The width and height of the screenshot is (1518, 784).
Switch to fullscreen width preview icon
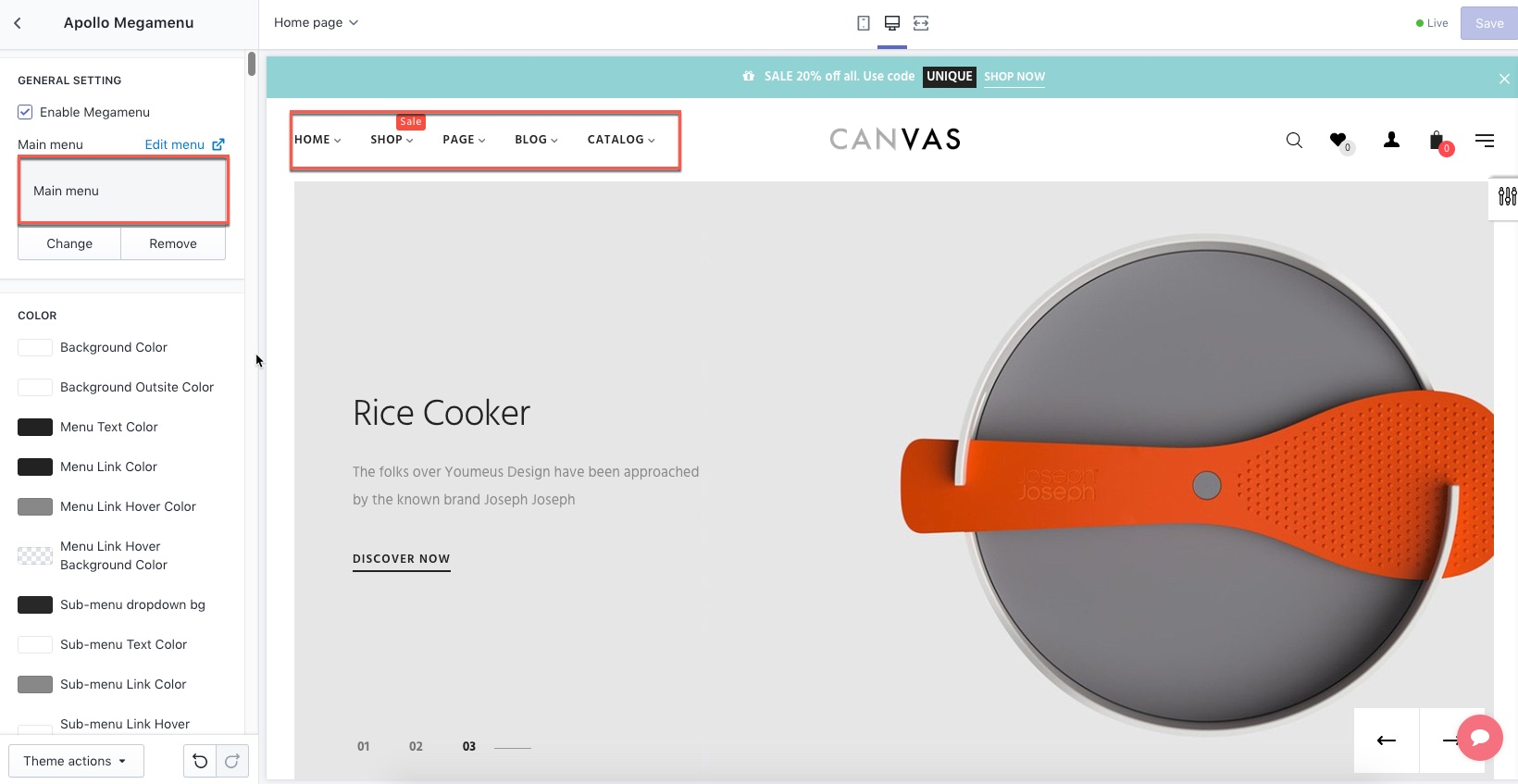pos(921,23)
